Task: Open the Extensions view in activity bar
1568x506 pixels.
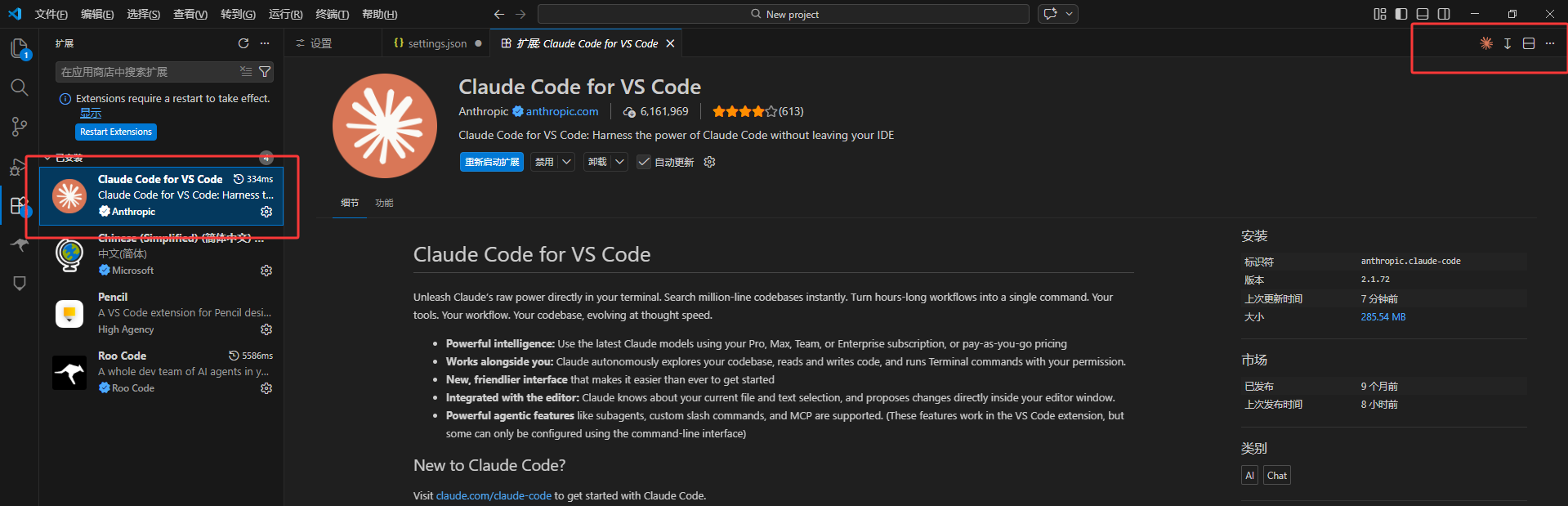Action: point(19,205)
